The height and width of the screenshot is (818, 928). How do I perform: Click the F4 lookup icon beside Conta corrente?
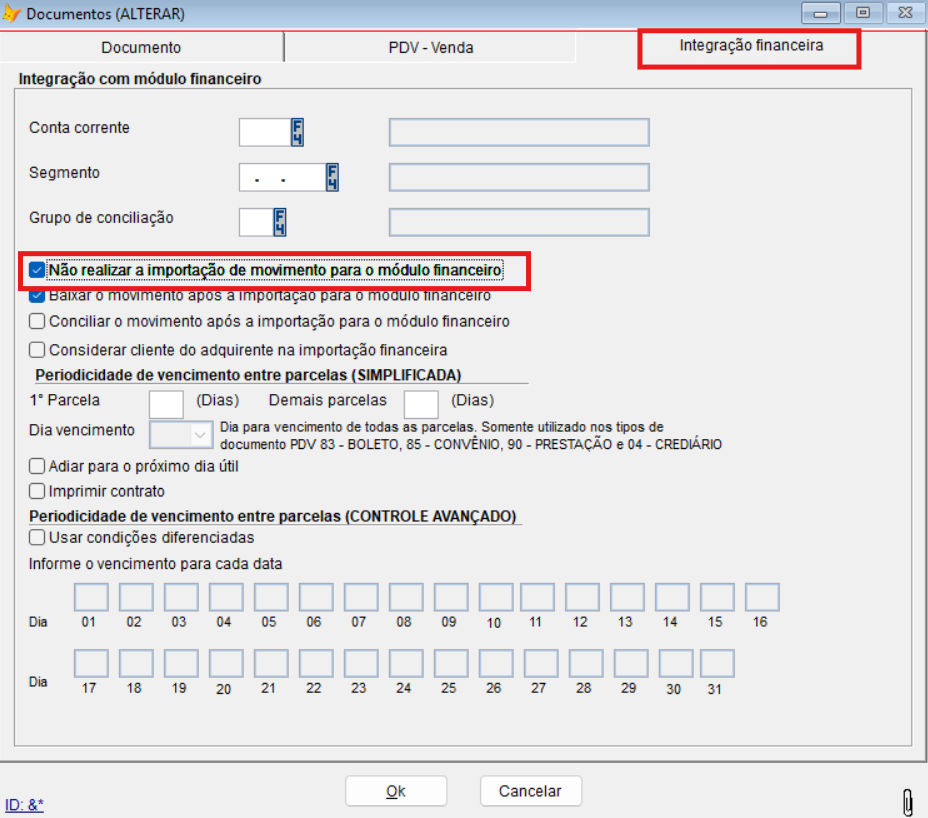(297, 132)
